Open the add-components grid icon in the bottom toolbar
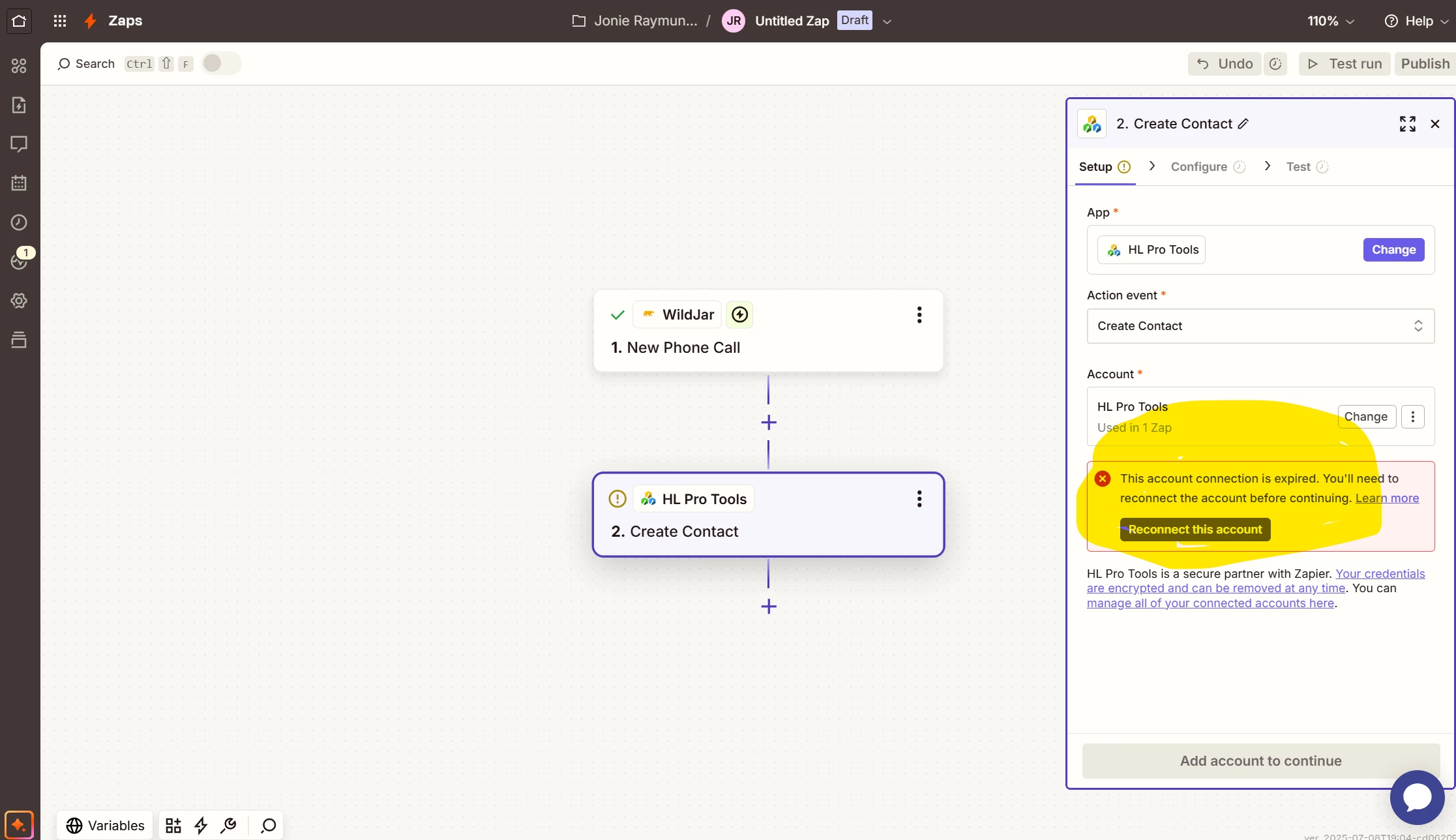Screen dimensions: 1456x840 pyautogui.click(x=173, y=826)
